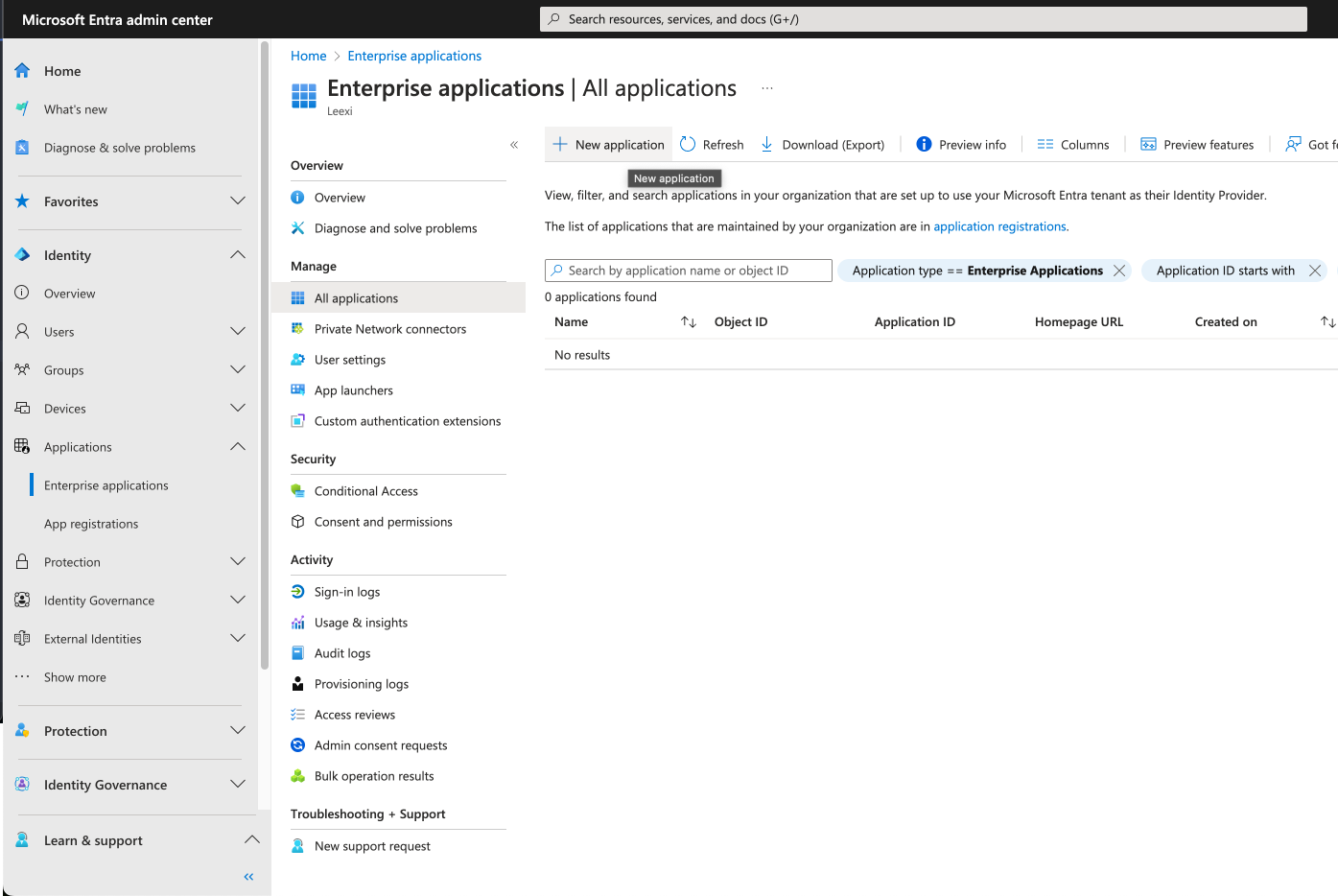Collapse the left sidebar with bottom arrows
The height and width of the screenshot is (896, 1338).
tap(248, 877)
